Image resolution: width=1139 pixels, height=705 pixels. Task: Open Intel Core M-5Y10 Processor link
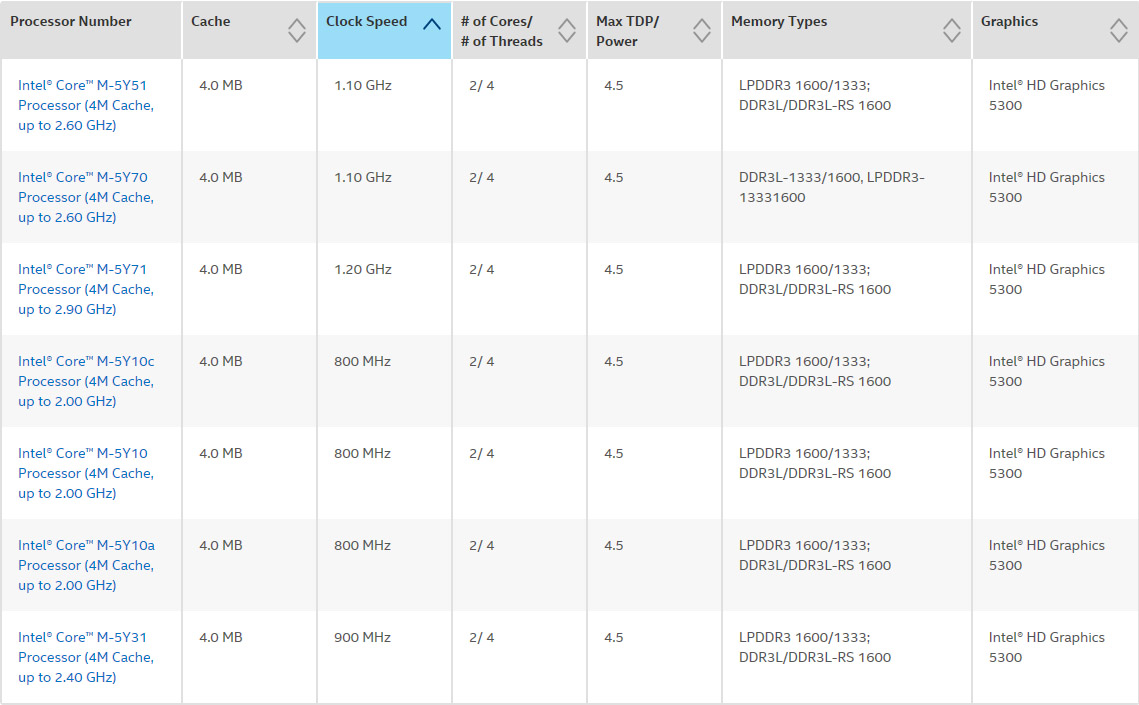pos(86,473)
